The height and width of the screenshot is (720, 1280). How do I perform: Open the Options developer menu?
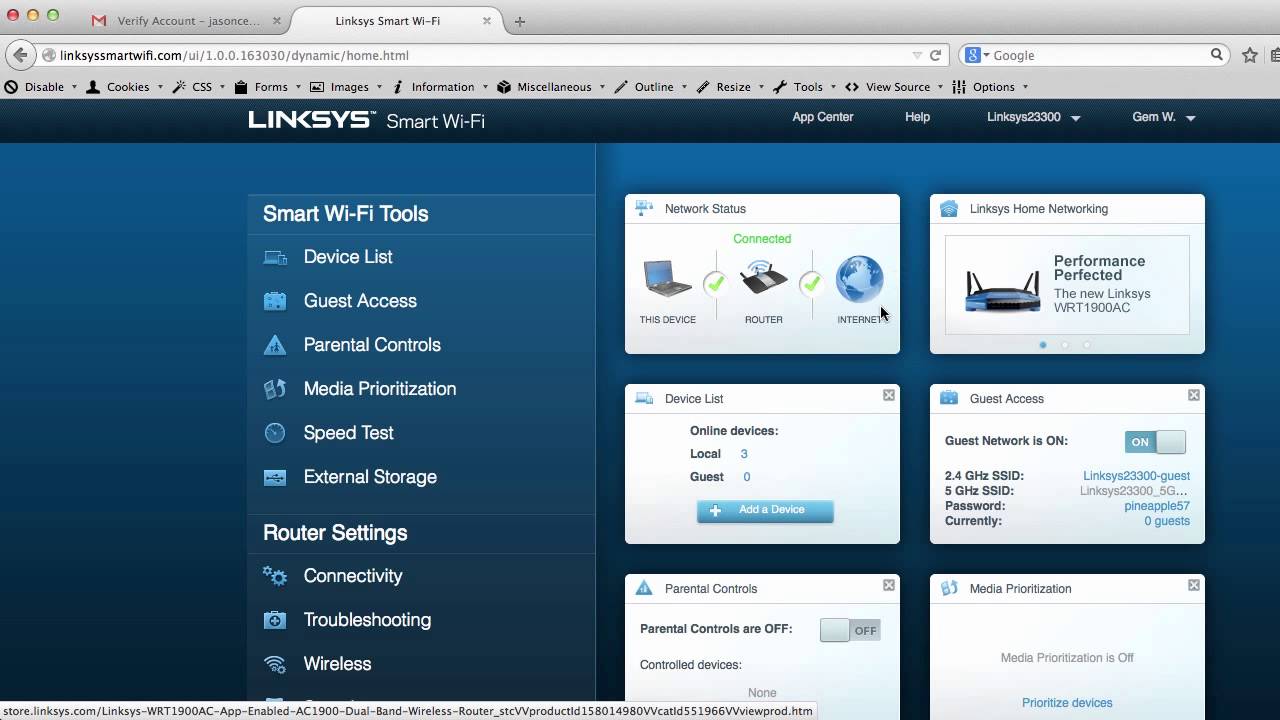click(x=991, y=87)
